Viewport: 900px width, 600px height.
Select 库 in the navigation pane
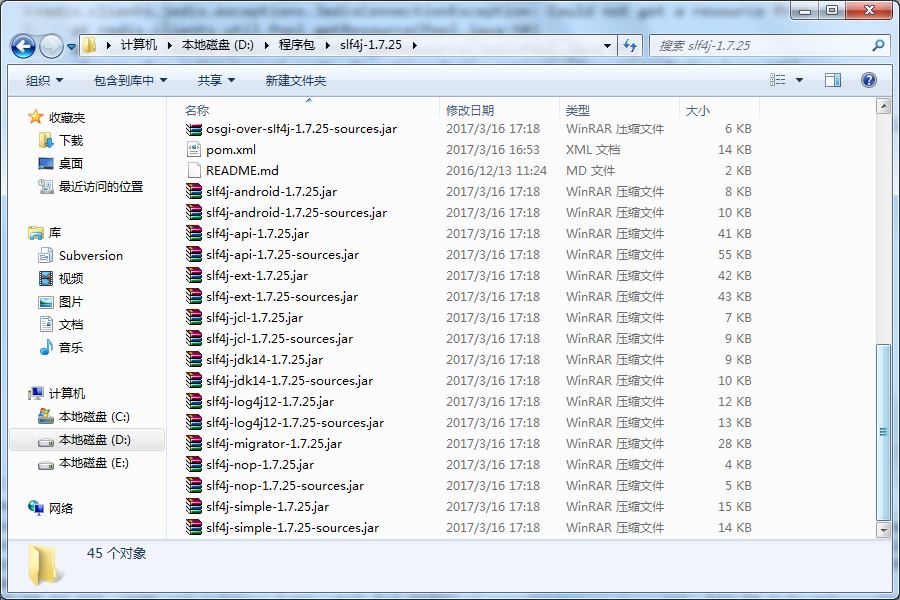point(55,233)
